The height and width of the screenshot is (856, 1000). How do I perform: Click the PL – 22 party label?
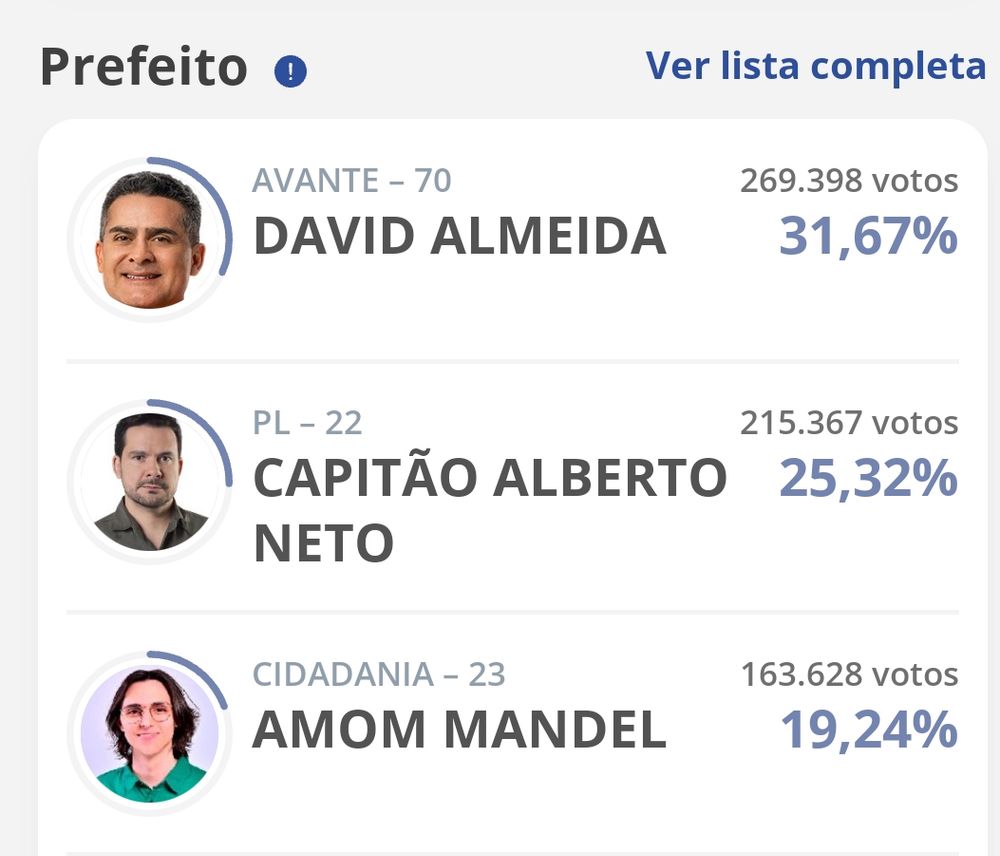point(307,423)
